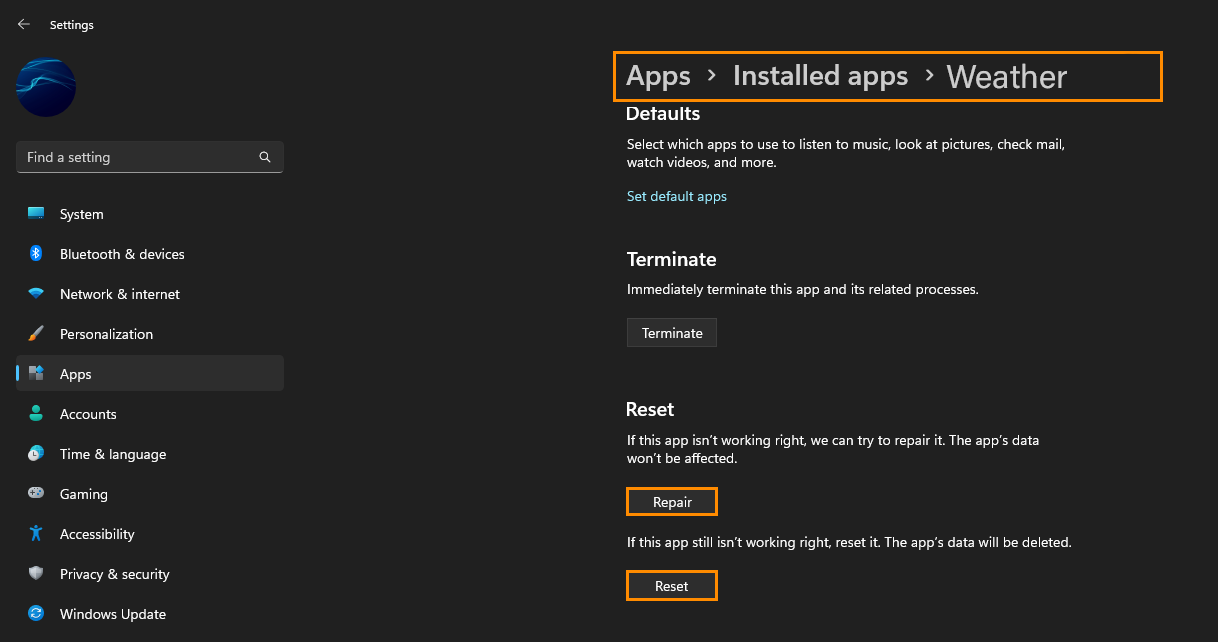Open Personalization settings page
The image size is (1218, 642).
click(x=150, y=334)
